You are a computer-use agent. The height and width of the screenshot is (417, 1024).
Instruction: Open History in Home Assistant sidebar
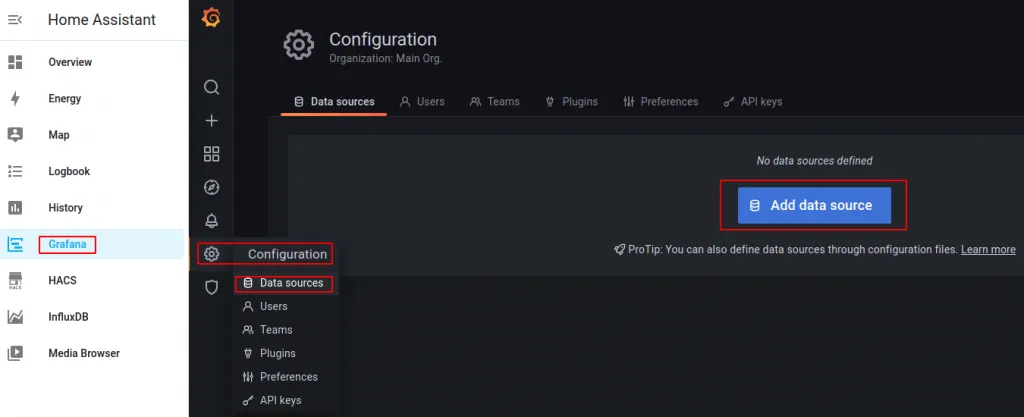(65, 208)
